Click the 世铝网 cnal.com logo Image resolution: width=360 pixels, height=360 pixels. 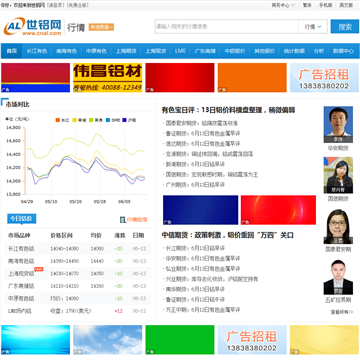tap(33, 26)
